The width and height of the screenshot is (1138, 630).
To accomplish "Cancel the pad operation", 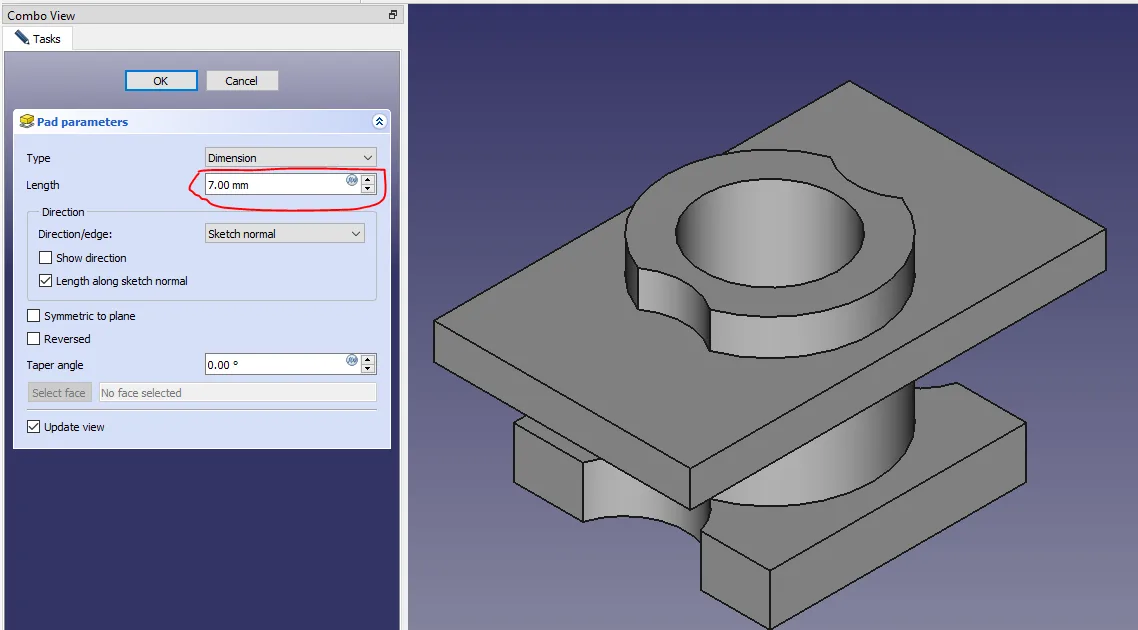I will [242, 81].
